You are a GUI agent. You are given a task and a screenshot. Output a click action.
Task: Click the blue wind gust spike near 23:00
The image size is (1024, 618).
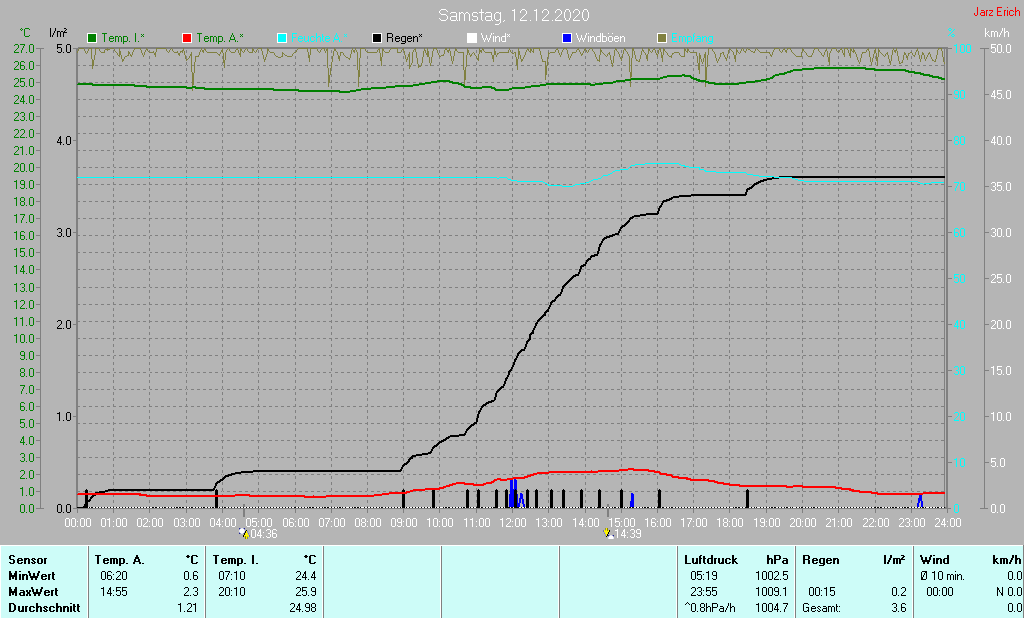(920, 500)
